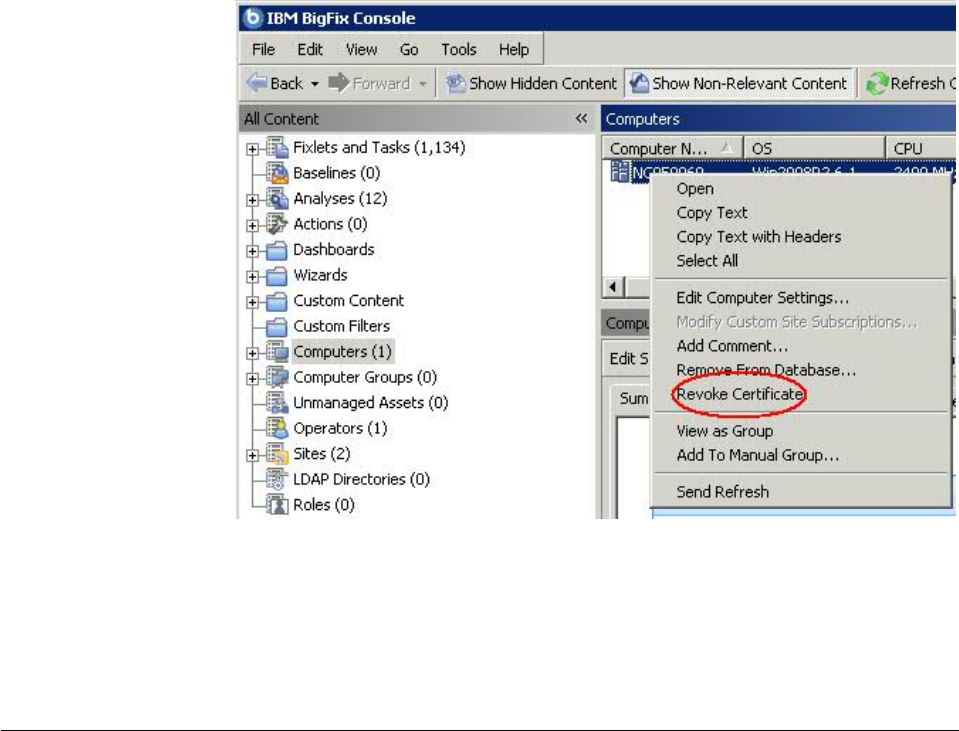This screenshot has height=731, width=959.
Task: Select View as Group
Action: (802, 431)
